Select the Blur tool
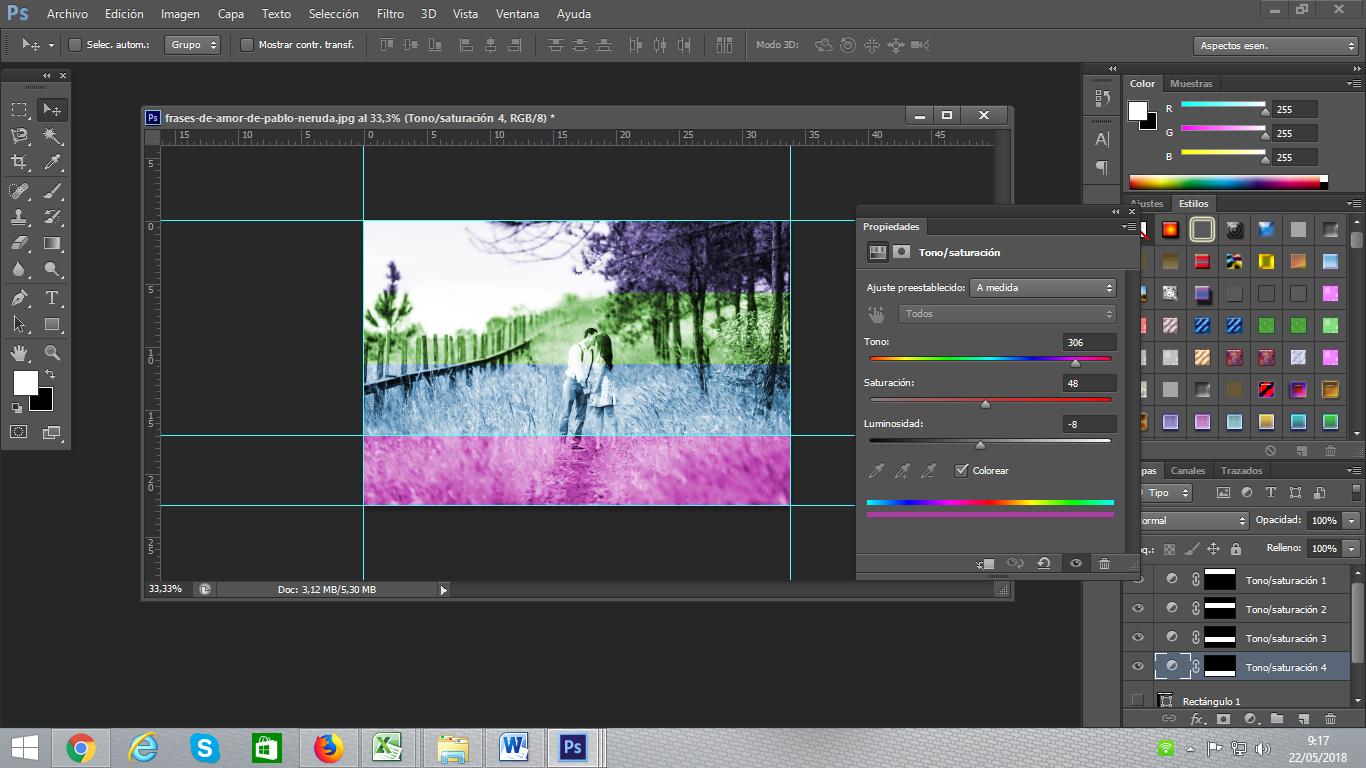Image resolution: width=1366 pixels, height=768 pixels. 19,270
